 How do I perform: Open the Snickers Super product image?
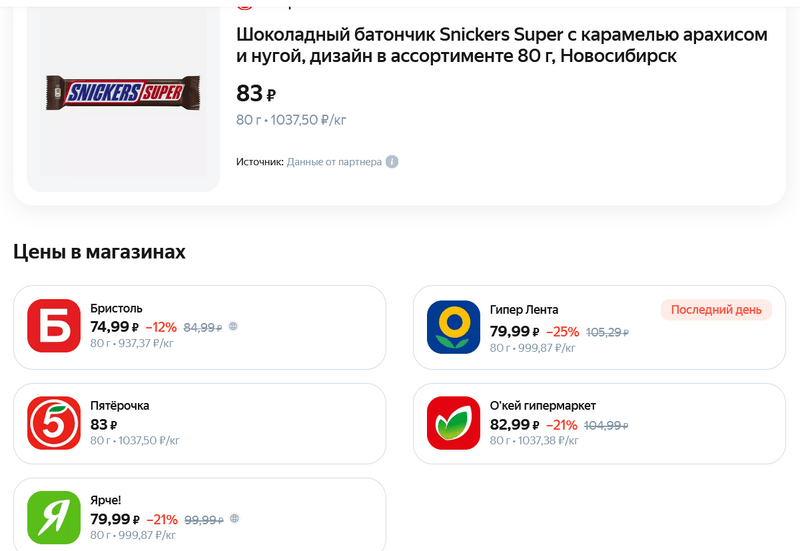click(x=122, y=93)
